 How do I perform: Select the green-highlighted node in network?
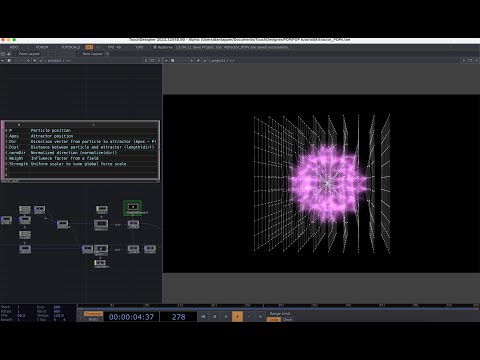pyautogui.click(x=132, y=207)
